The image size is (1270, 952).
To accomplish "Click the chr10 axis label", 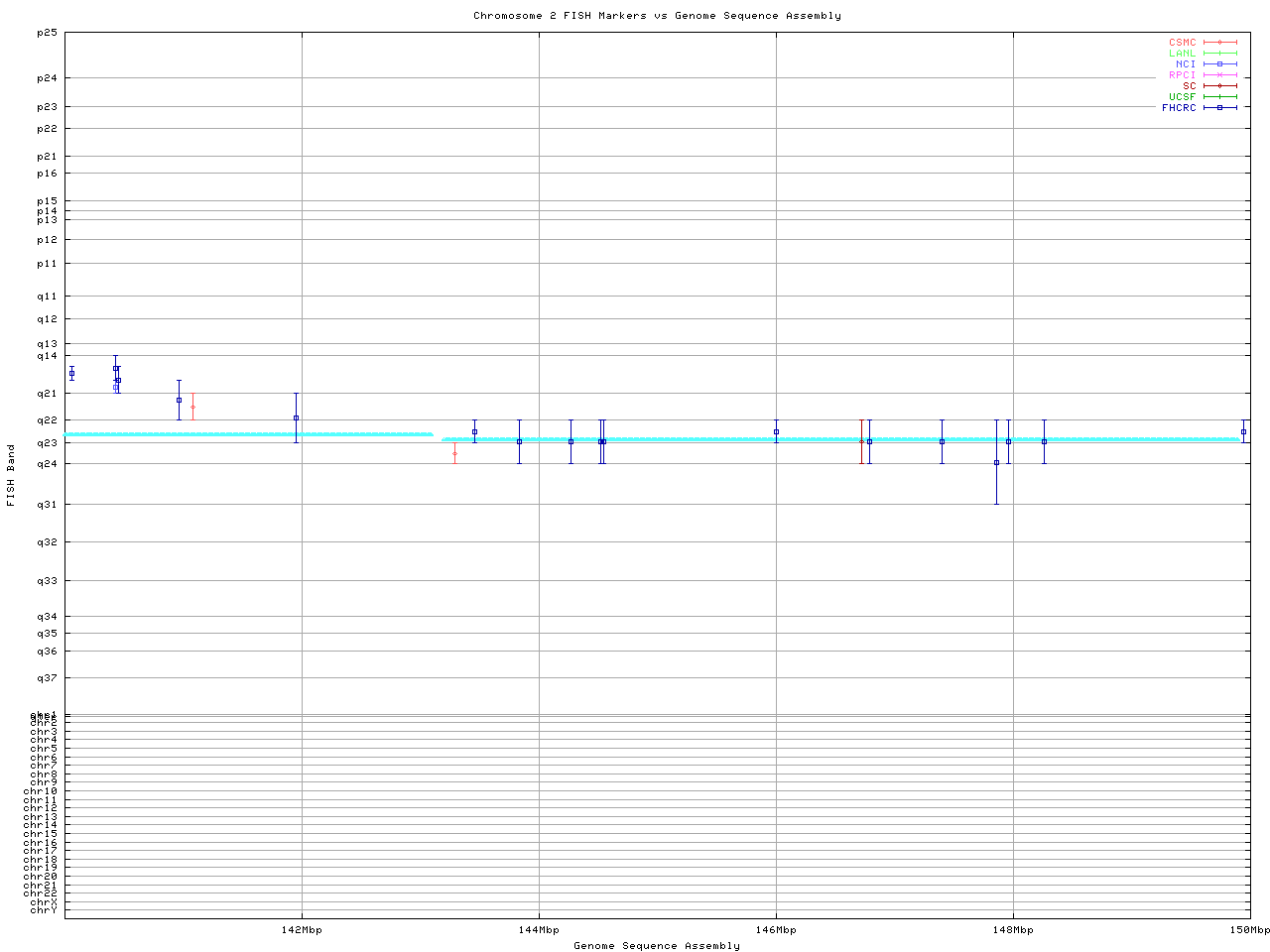I will tap(41, 791).
